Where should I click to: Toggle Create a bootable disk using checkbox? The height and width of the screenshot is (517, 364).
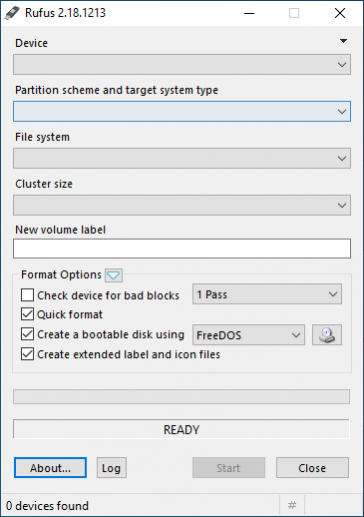(x=27, y=334)
